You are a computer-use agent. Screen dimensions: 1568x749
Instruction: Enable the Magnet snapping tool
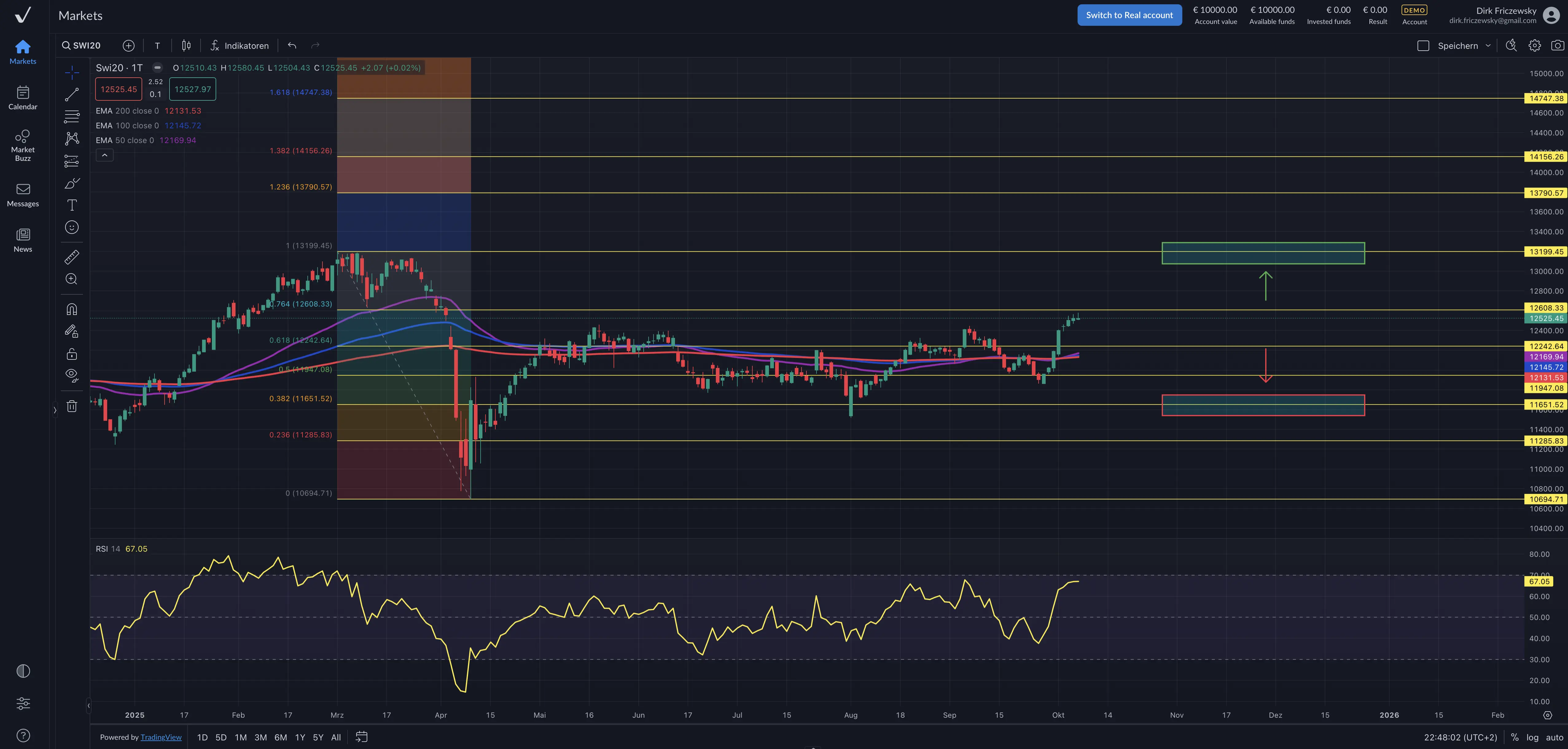pos(71,309)
